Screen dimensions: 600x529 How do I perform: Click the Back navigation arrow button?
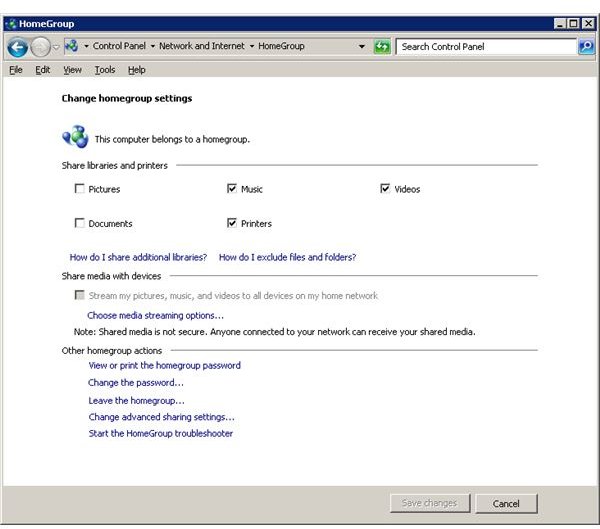pyautogui.click(x=17, y=47)
